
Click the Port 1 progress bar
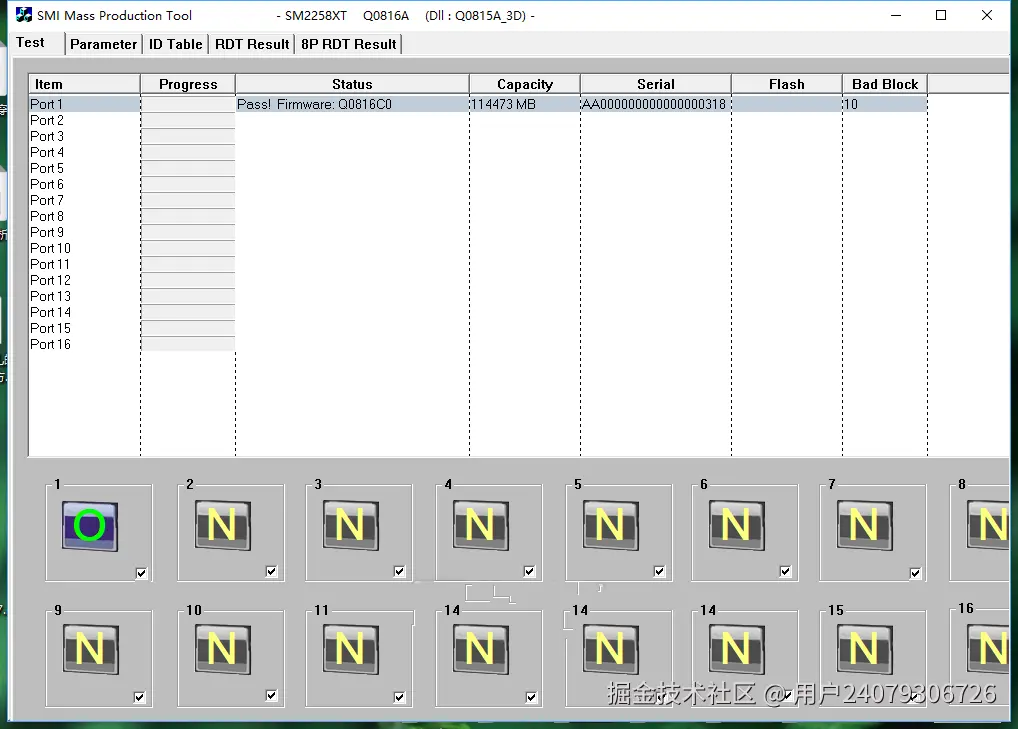tap(188, 104)
